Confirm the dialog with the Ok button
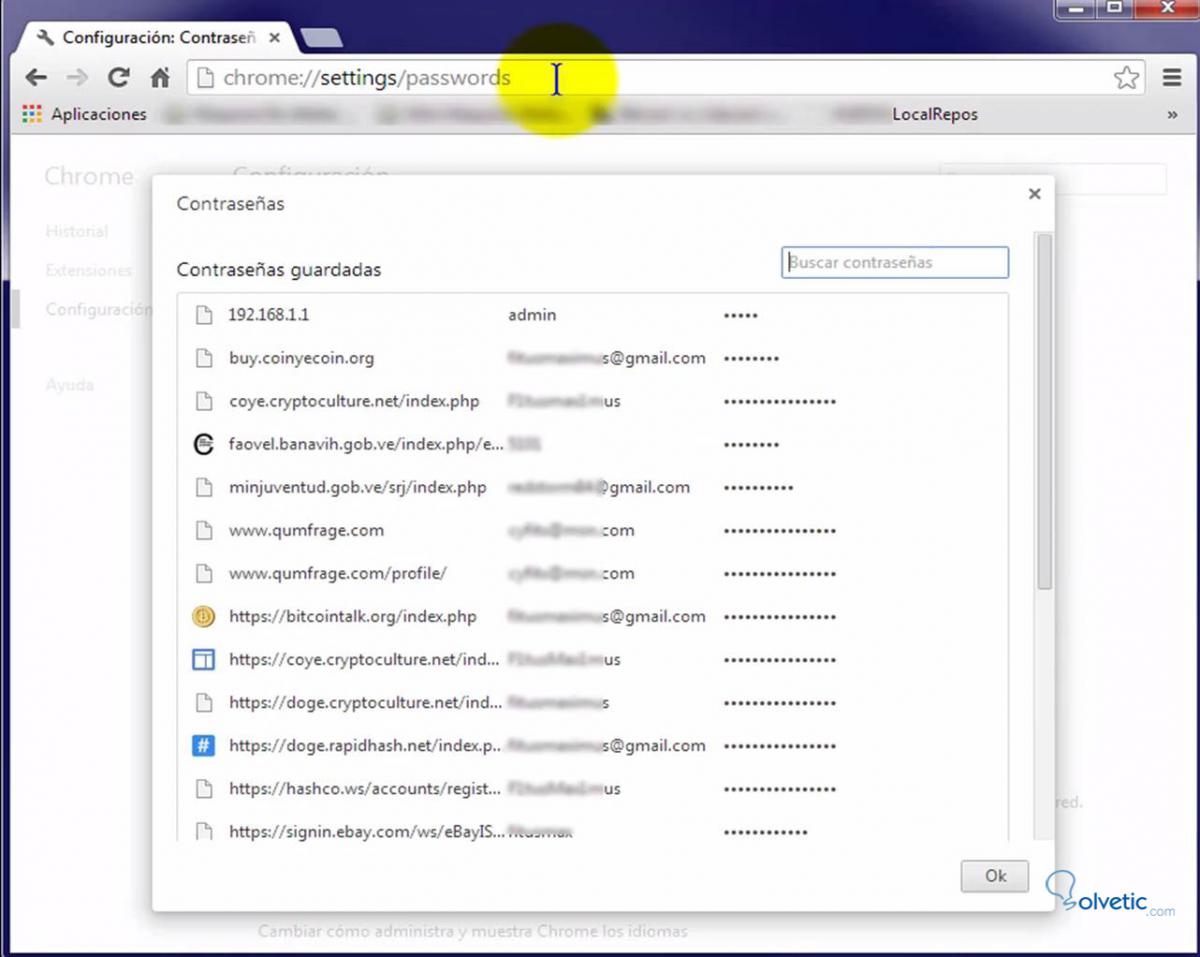 995,876
